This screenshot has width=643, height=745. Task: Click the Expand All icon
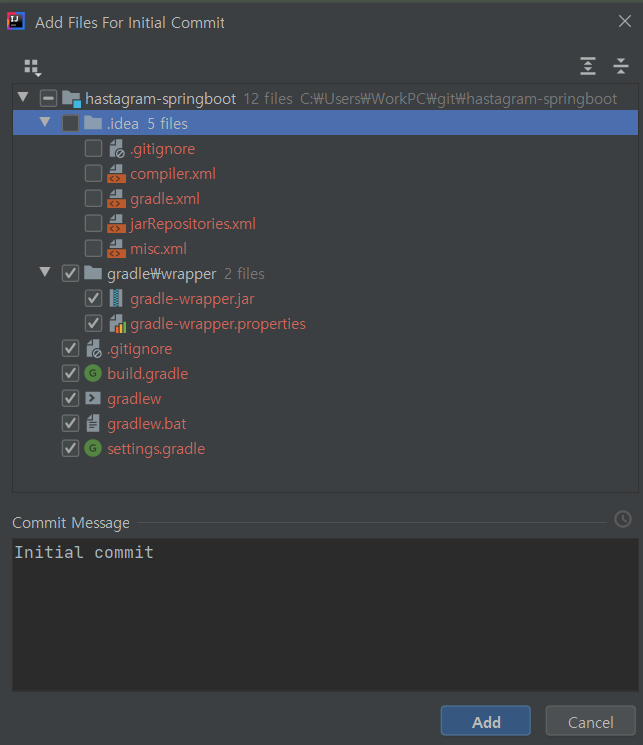(588, 66)
